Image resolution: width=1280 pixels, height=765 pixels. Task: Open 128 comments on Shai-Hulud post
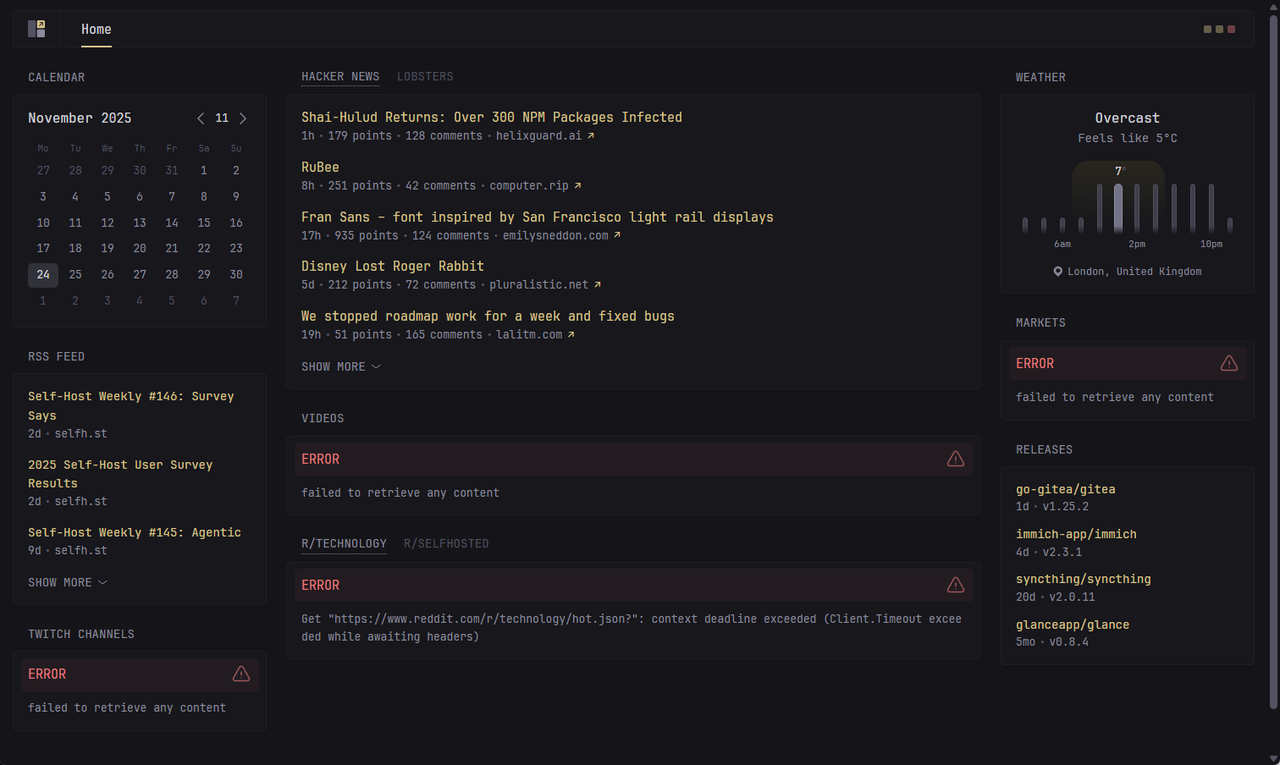(443, 136)
